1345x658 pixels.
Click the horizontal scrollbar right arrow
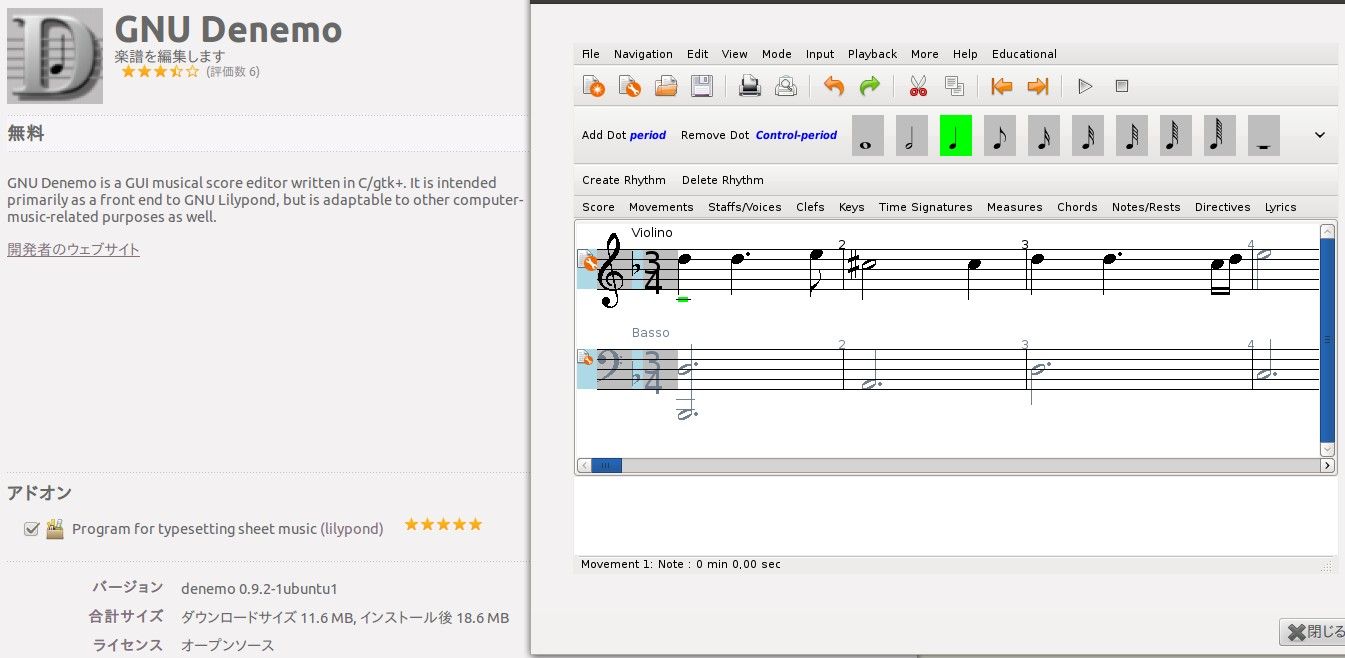pos(1328,465)
